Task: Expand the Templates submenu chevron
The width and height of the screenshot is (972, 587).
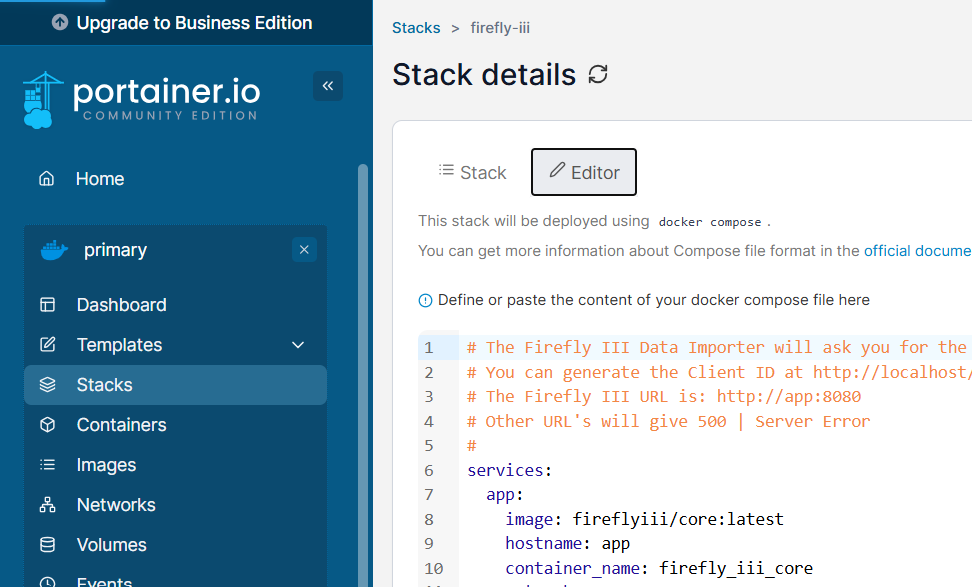Action: tap(298, 345)
